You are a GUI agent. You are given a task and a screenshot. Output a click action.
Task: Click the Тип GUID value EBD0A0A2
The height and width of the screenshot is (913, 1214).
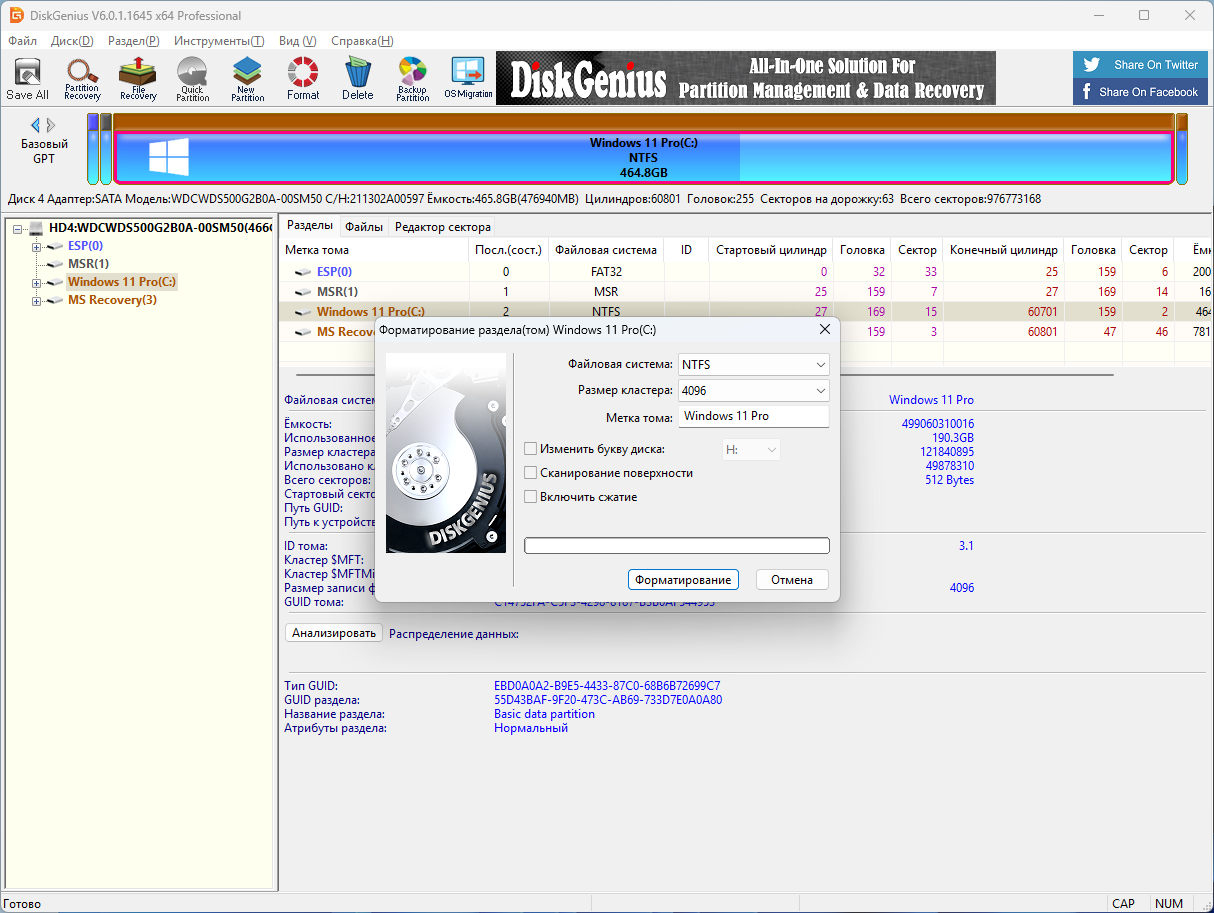tap(607, 686)
